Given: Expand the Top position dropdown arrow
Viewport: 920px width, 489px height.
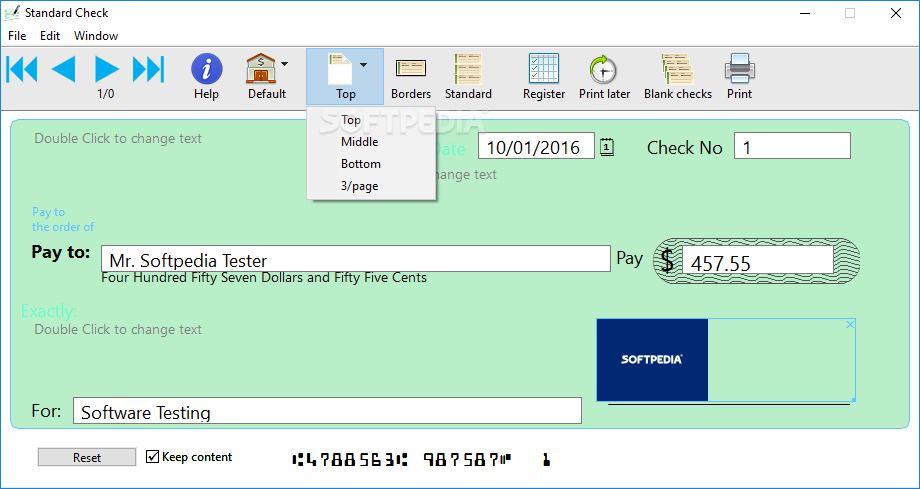Looking at the screenshot, I should pyautogui.click(x=363, y=65).
